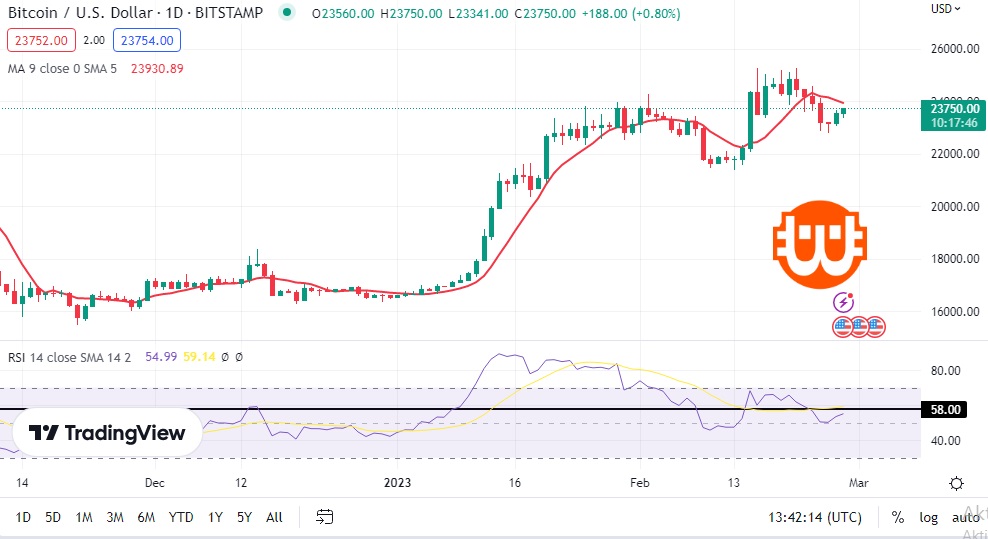The height and width of the screenshot is (539, 988).
Task: Select the All time range
Action: 274,517
